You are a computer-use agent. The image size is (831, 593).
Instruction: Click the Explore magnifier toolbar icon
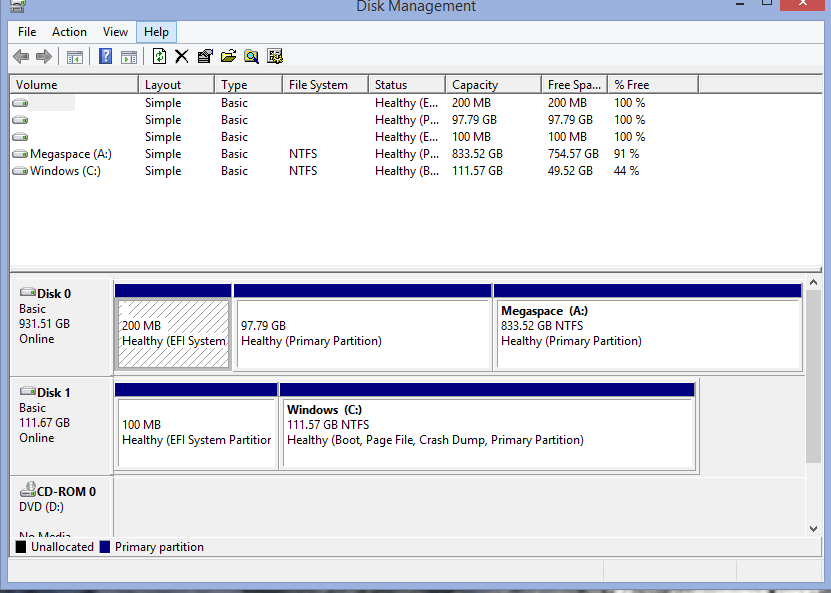[x=251, y=57]
